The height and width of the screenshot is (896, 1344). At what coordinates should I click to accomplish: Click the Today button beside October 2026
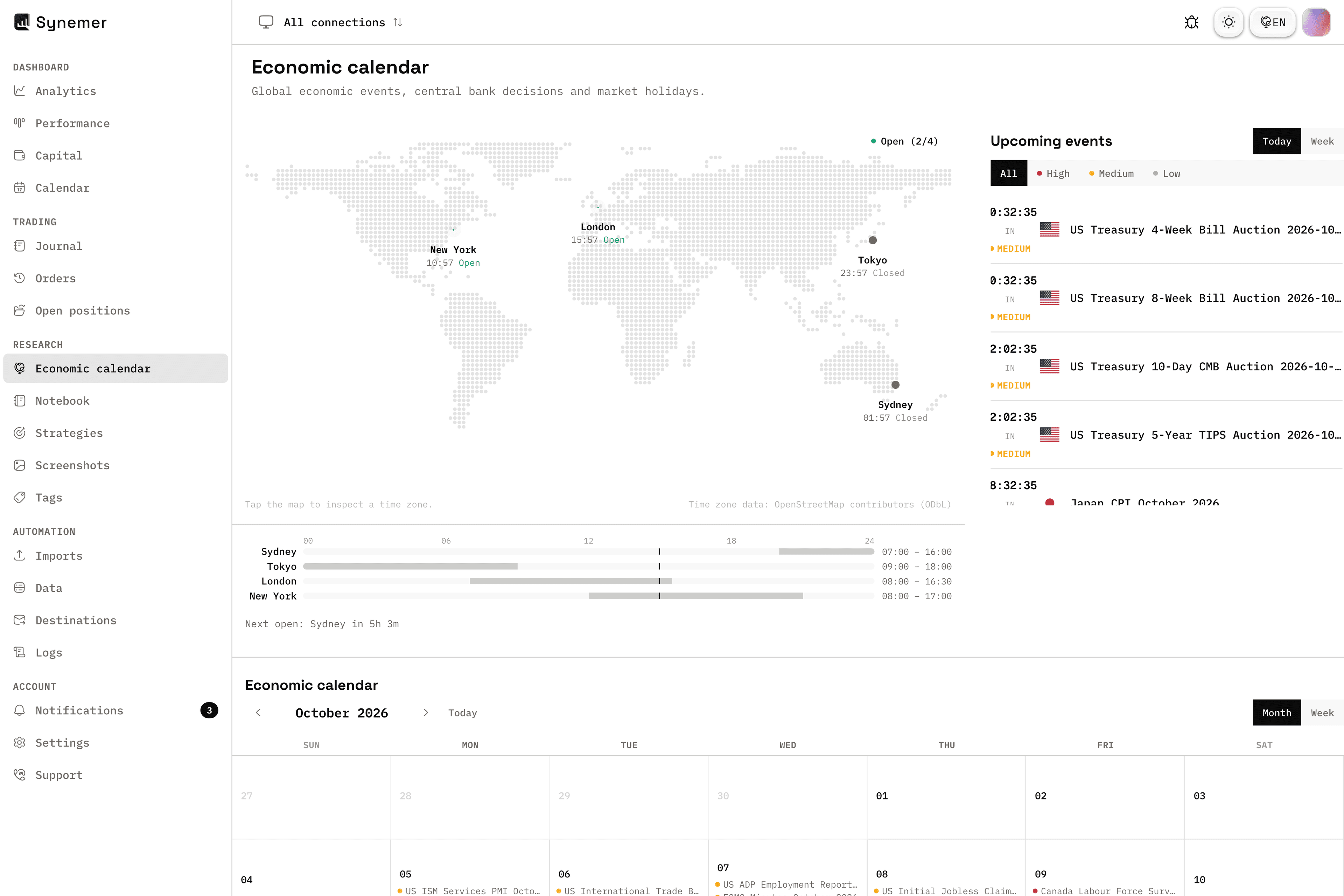(x=462, y=713)
